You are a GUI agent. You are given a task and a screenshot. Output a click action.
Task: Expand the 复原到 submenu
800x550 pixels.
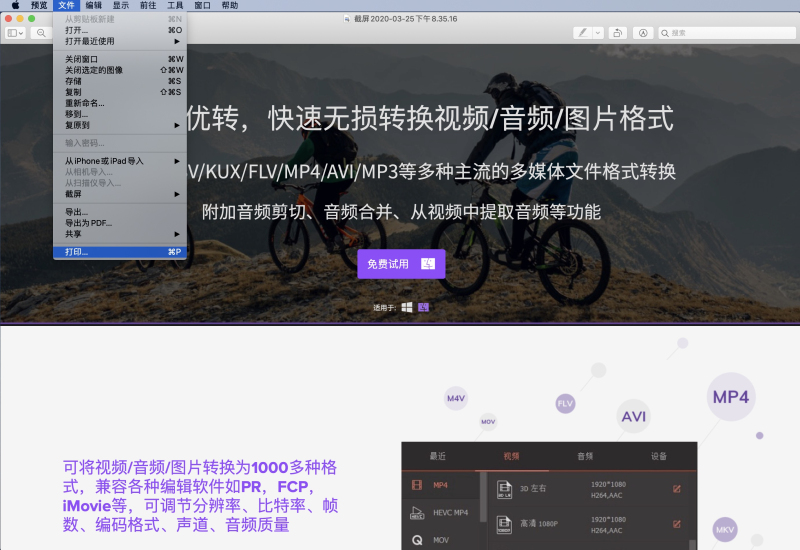120,125
